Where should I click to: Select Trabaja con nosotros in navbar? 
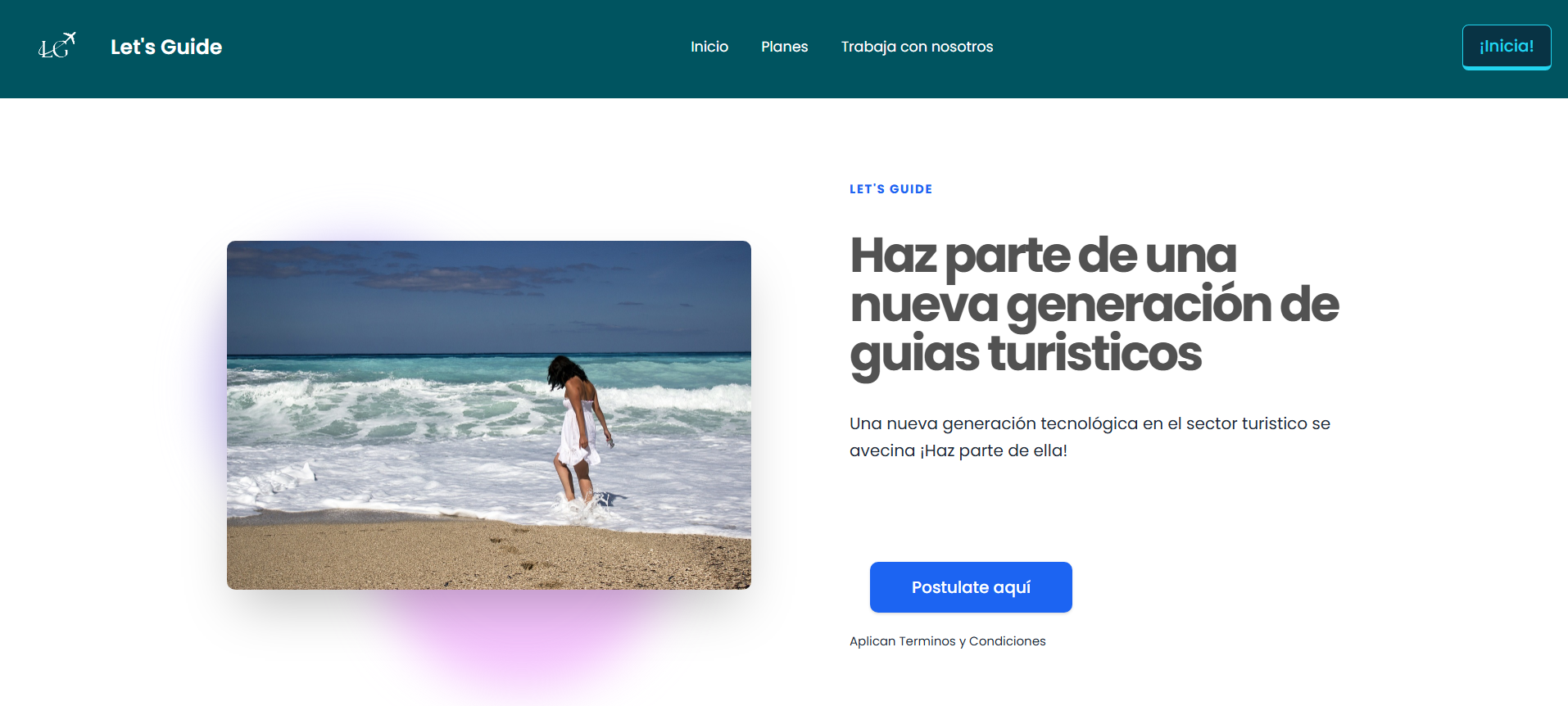click(917, 47)
